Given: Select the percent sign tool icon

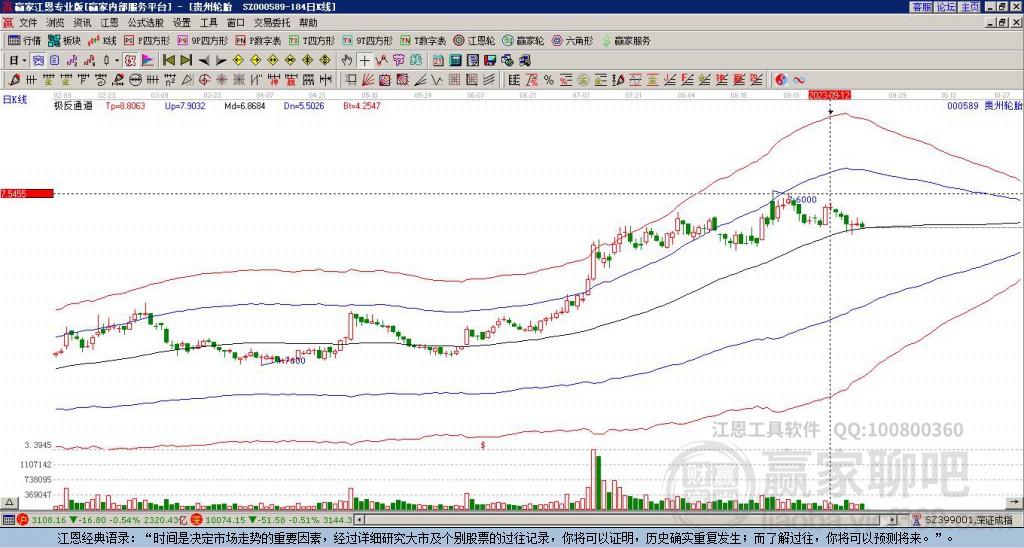Looking at the screenshot, I should click(549, 80).
